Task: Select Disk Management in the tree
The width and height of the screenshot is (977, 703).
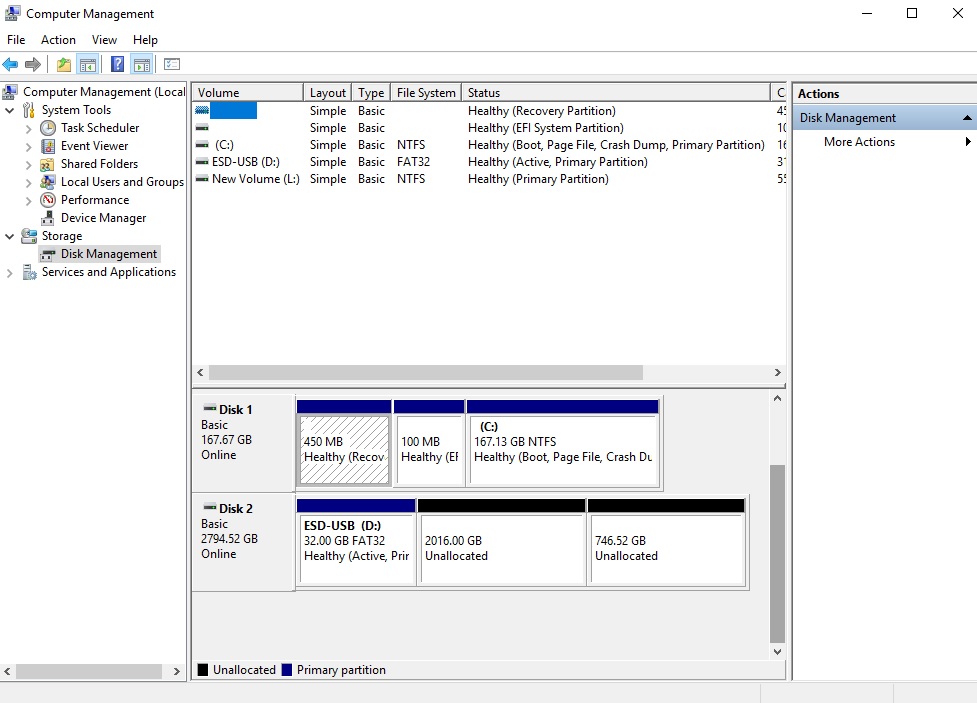Action: [108, 254]
